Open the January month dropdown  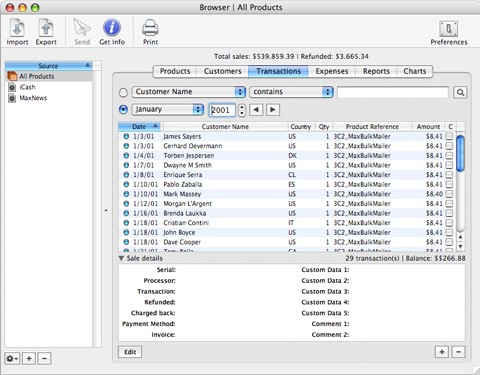[168, 110]
